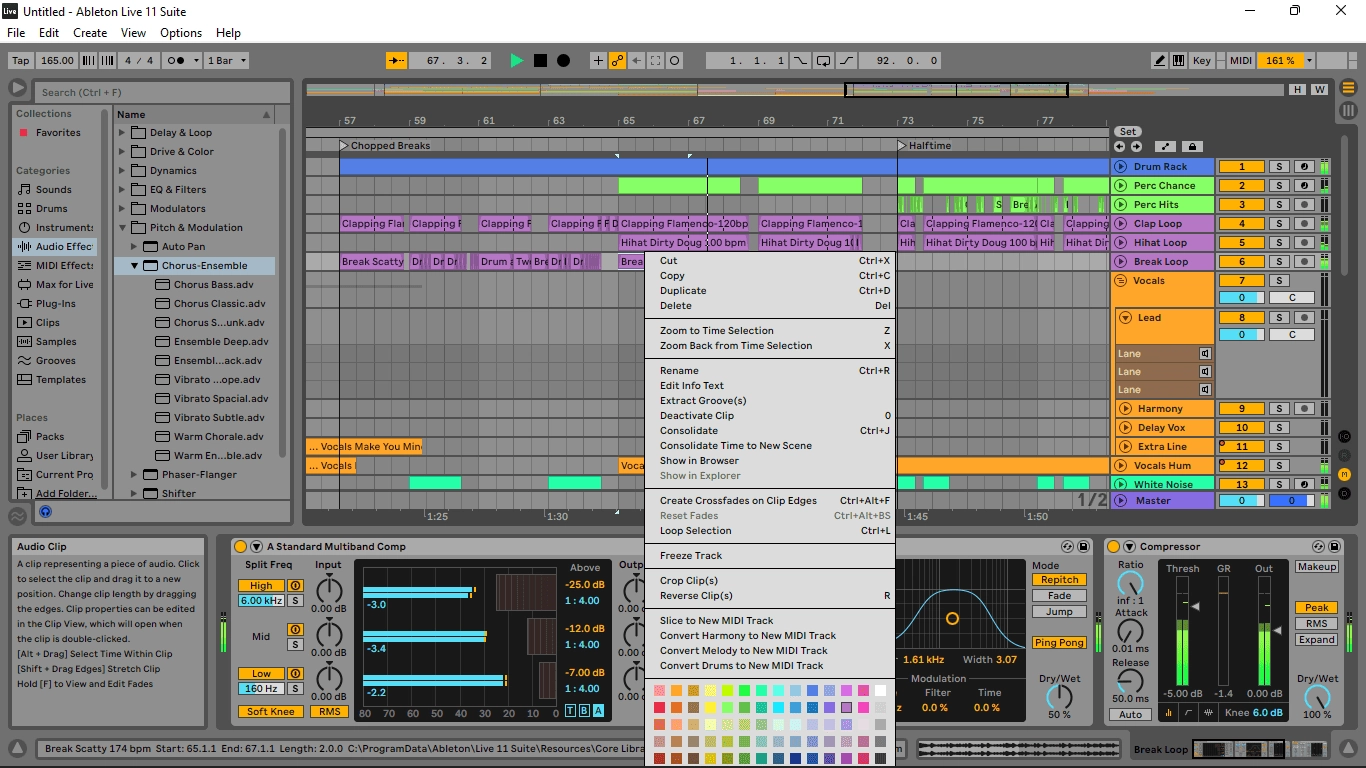
Task: Arm the Clap Loop track for recording
Action: pyautogui.click(x=1304, y=224)
